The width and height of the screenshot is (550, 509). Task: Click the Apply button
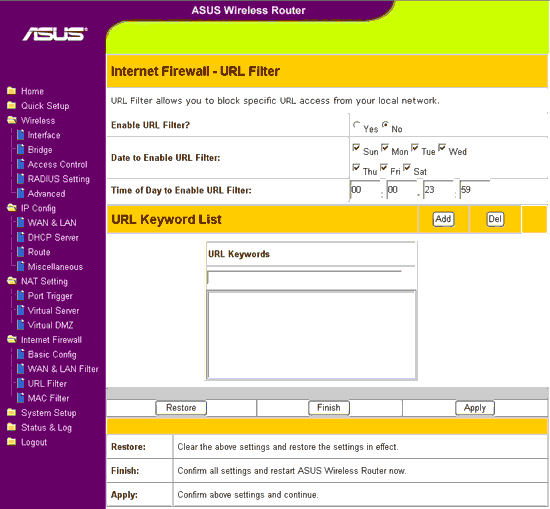pyautogui.click(x=475, y=408)
